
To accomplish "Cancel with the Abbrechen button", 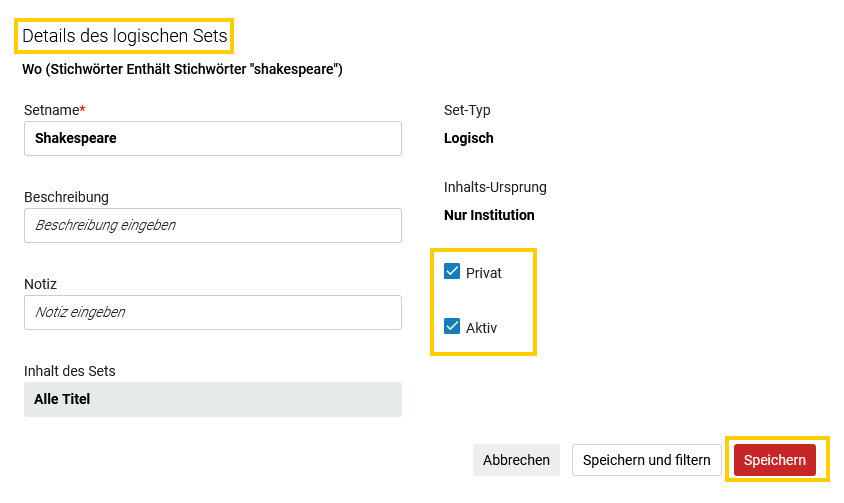I will (516, 460).
